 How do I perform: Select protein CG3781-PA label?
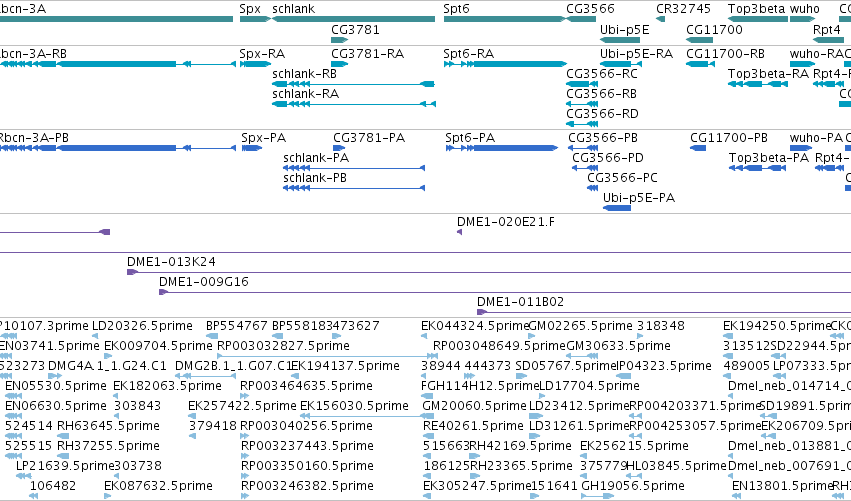(369, 138)
